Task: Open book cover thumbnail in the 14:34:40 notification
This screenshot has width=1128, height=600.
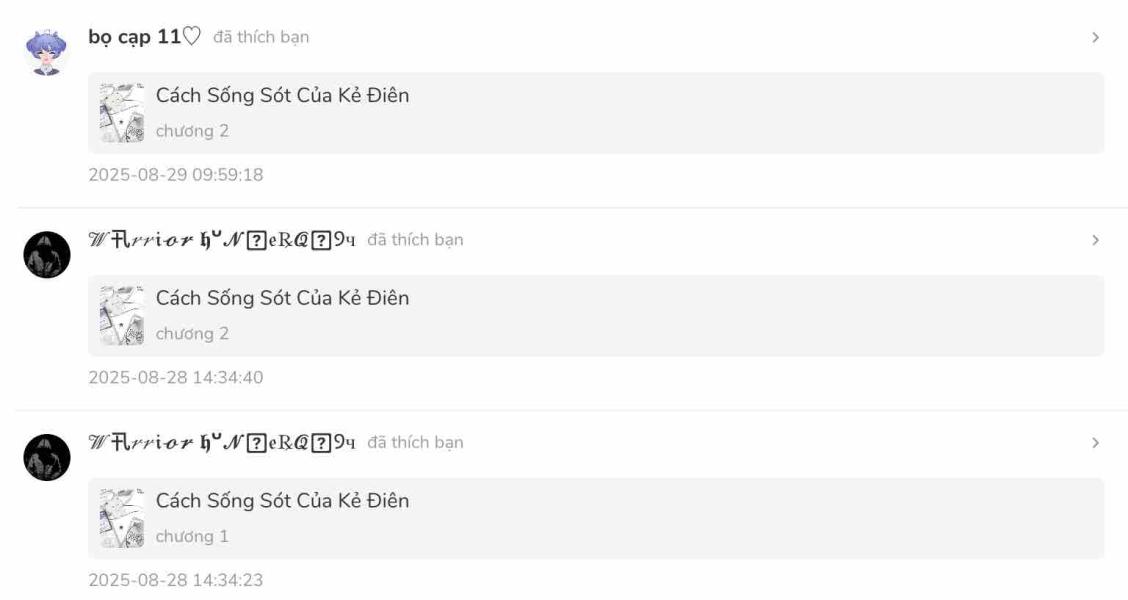Action: (122, 315)
